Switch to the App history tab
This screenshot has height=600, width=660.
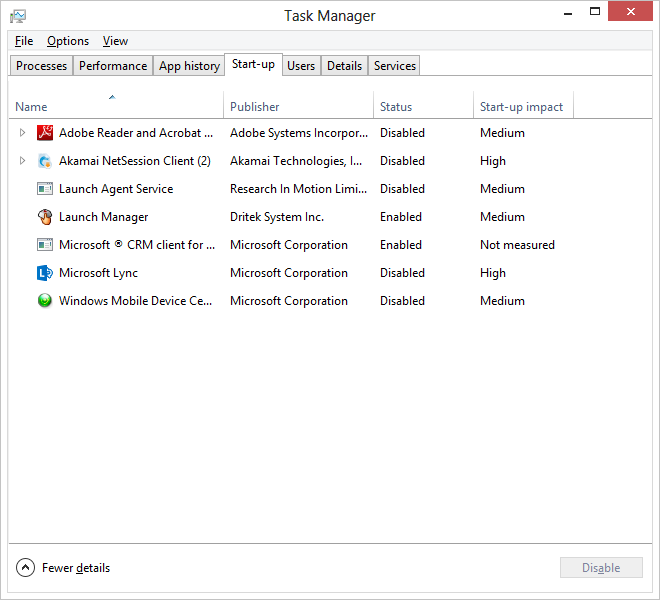pos(189,66)
